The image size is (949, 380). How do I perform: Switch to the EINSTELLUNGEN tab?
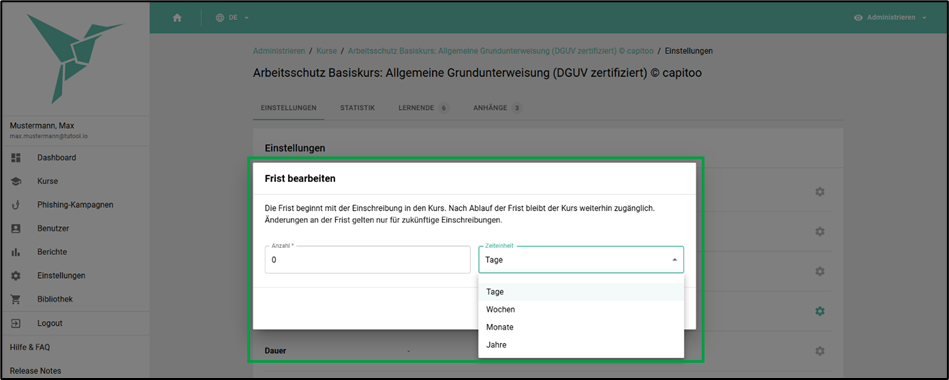[x=289, y=108]
